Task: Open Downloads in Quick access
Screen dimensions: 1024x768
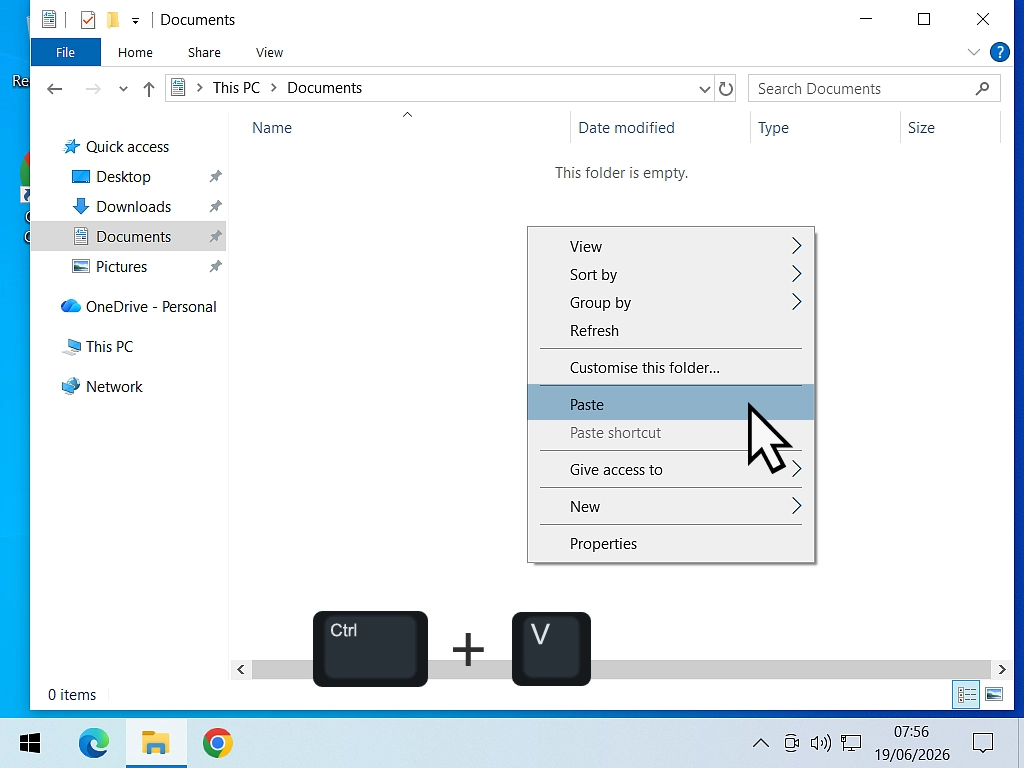Action: tap(133, 207)
